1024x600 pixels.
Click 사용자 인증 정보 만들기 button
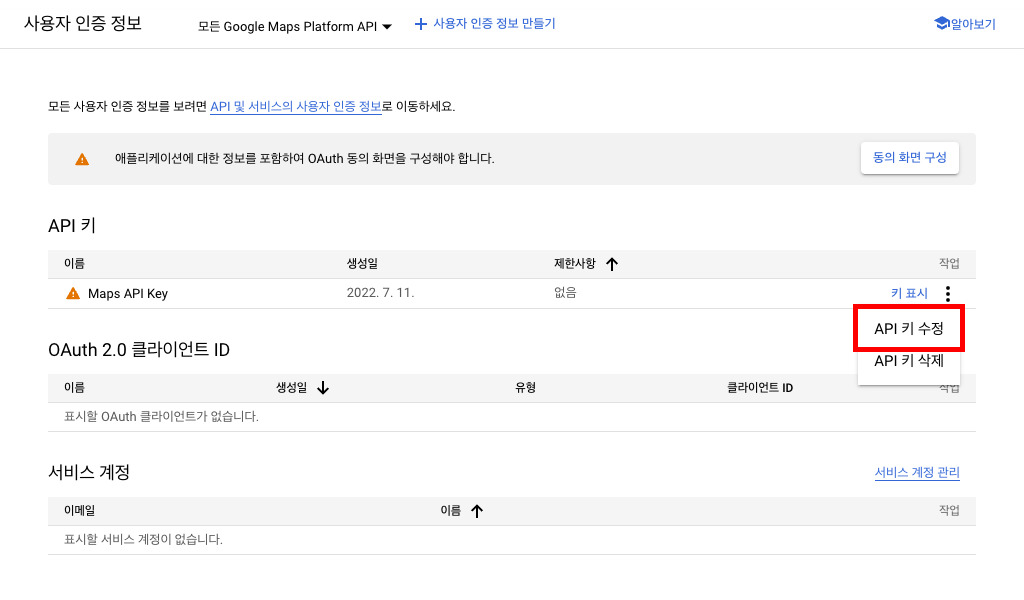[494, 24]
